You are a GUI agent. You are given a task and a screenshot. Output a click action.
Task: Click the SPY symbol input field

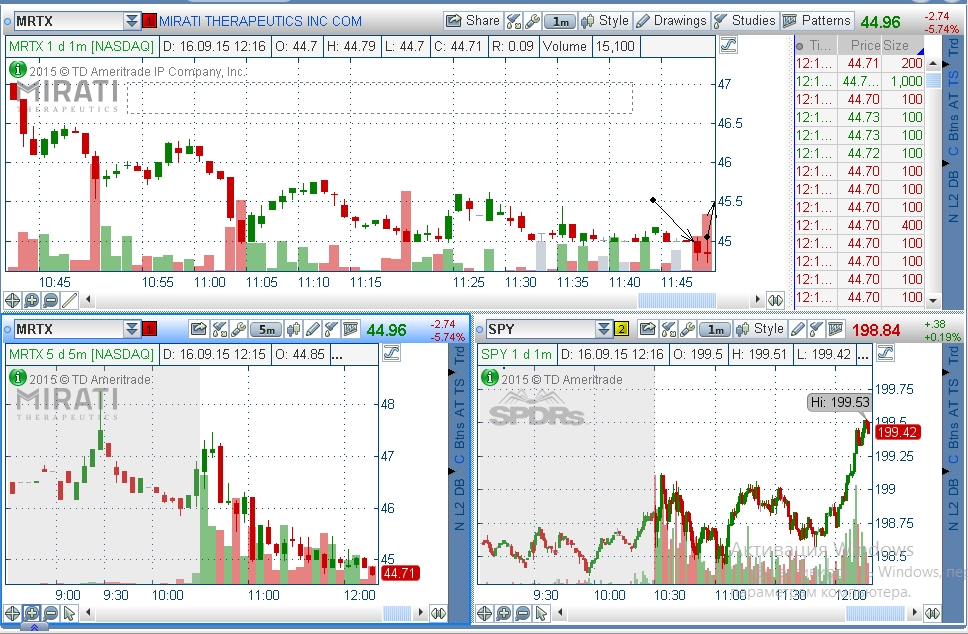tap(541, 329)
